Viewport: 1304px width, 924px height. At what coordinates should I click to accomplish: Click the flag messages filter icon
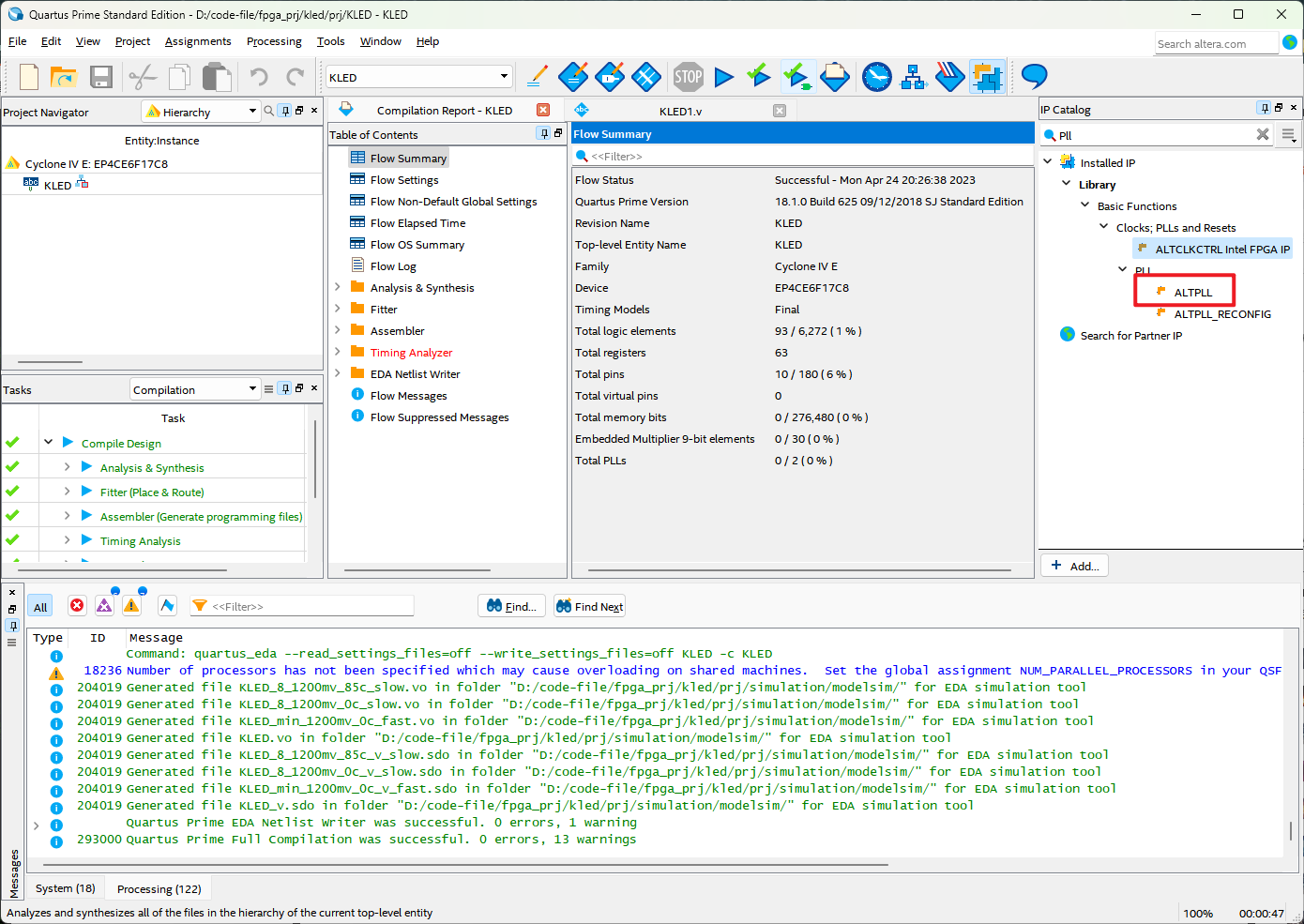(167, 606)
